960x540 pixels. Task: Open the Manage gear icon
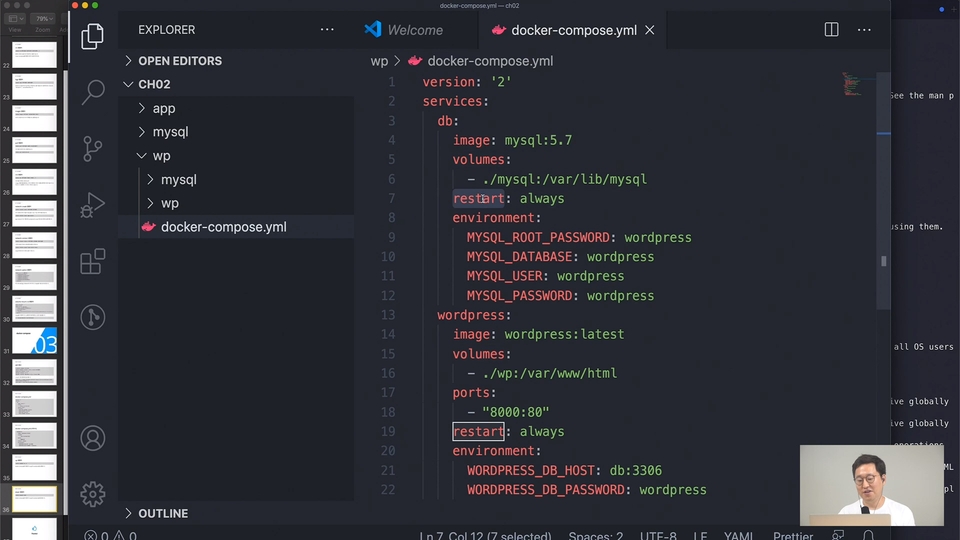[92, 493]
